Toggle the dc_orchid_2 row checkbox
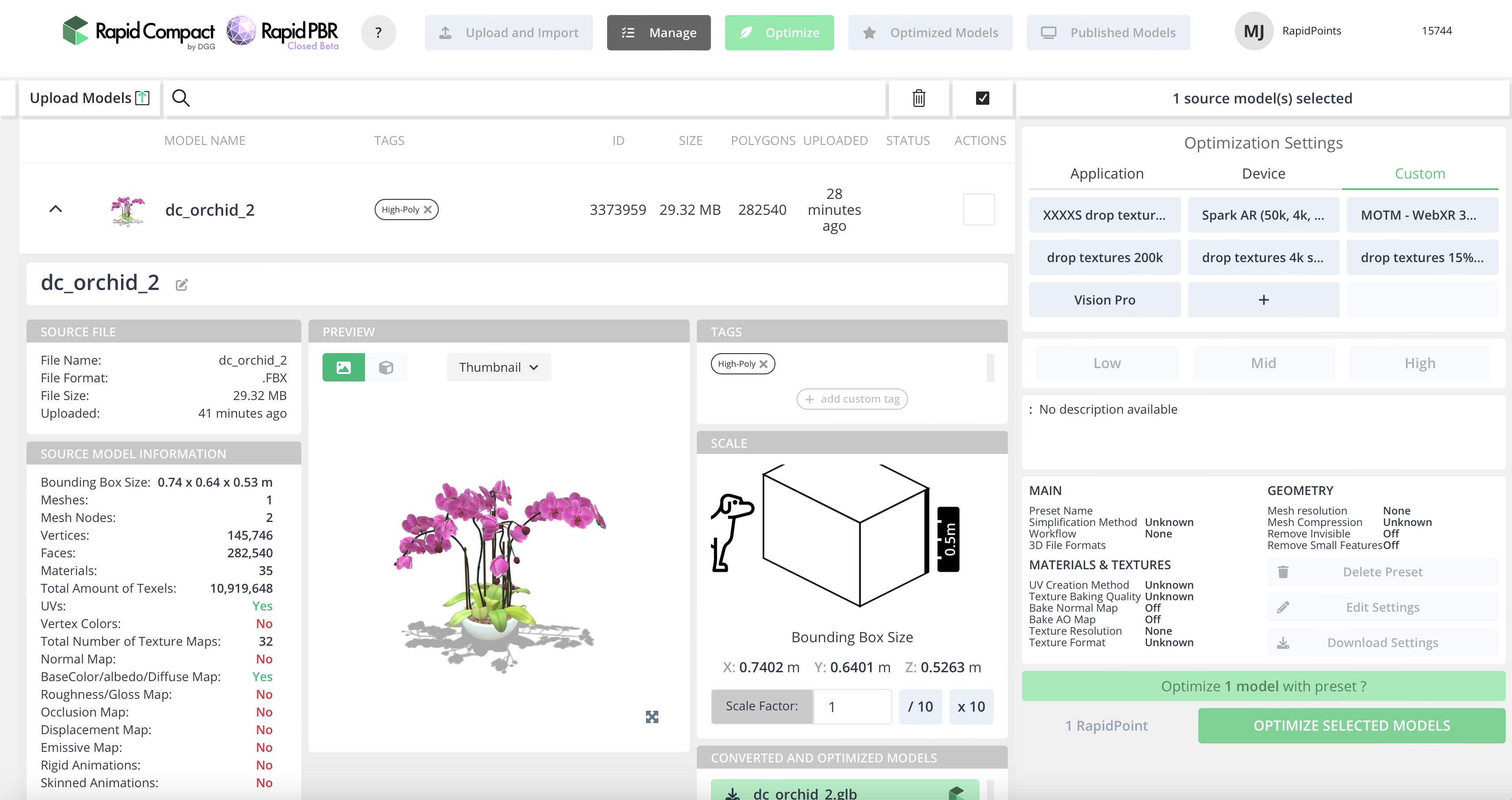The image size is (1512, 800). click(978, 210)
